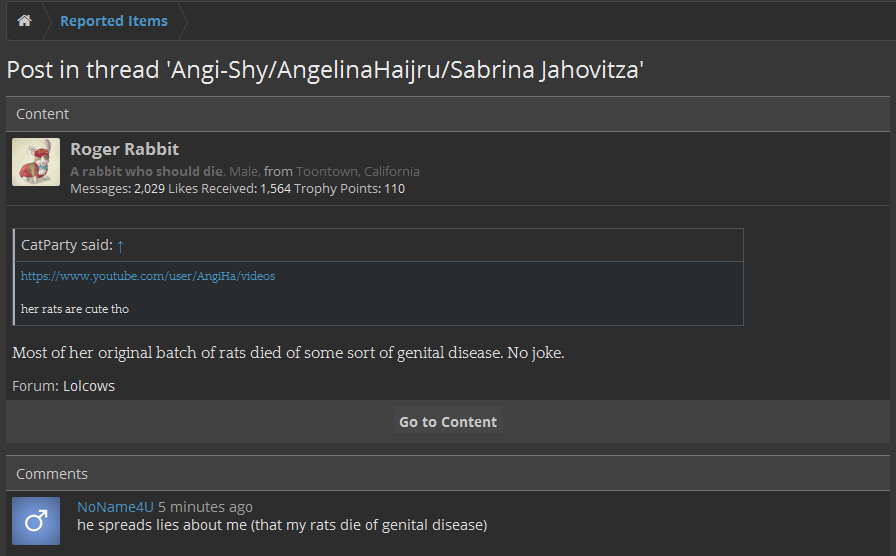Open the NoName4U commenter profile

(x=115, y=507)
